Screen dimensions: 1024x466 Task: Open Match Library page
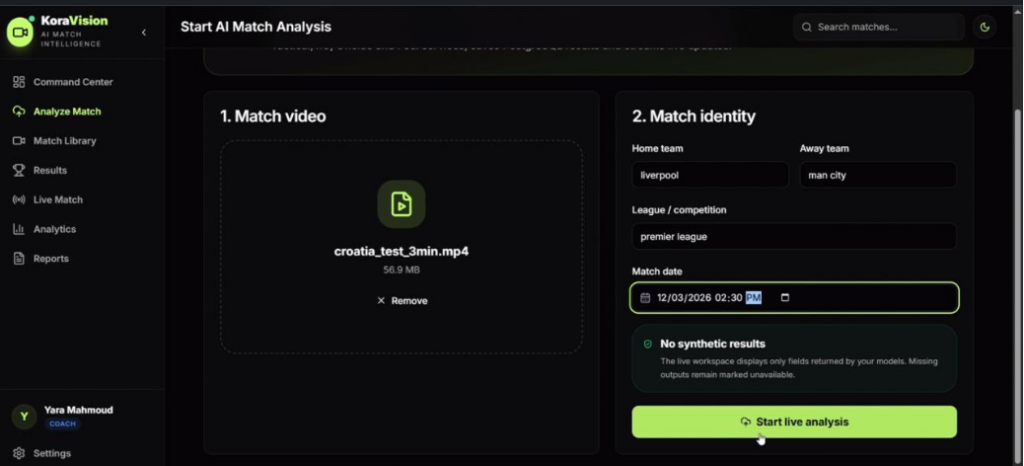click(x=65, y=141)
